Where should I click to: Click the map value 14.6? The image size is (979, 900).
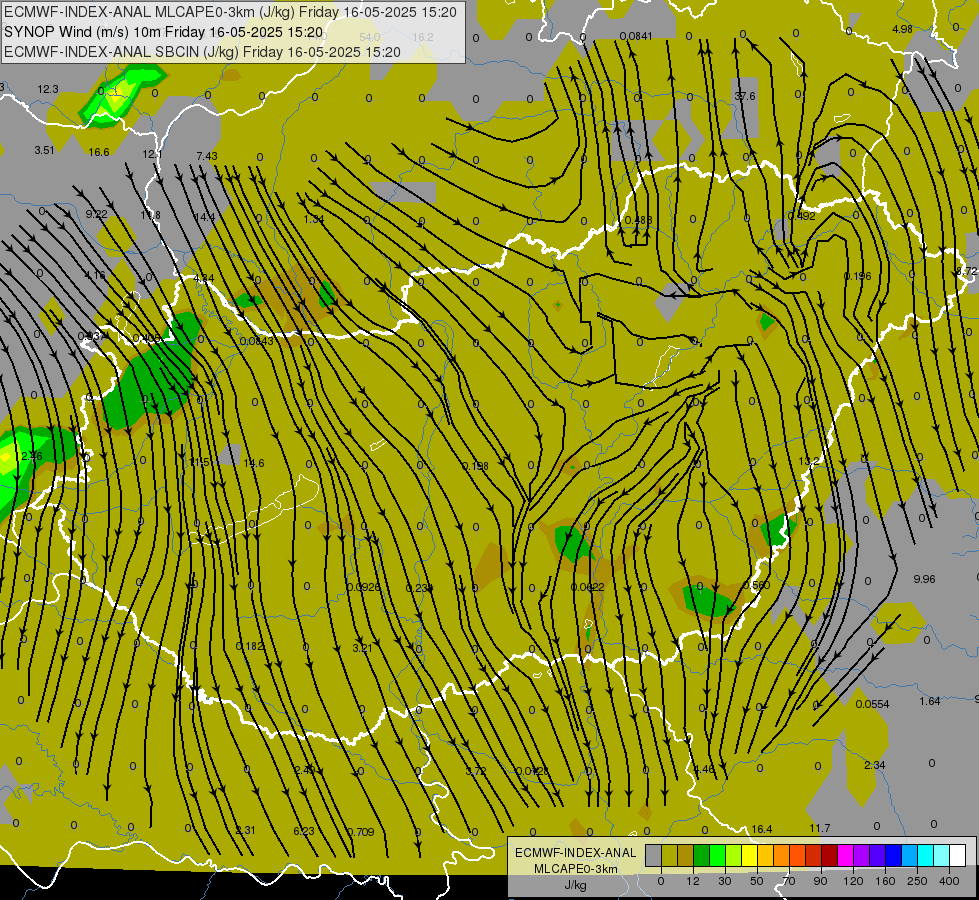click(253, 463)
